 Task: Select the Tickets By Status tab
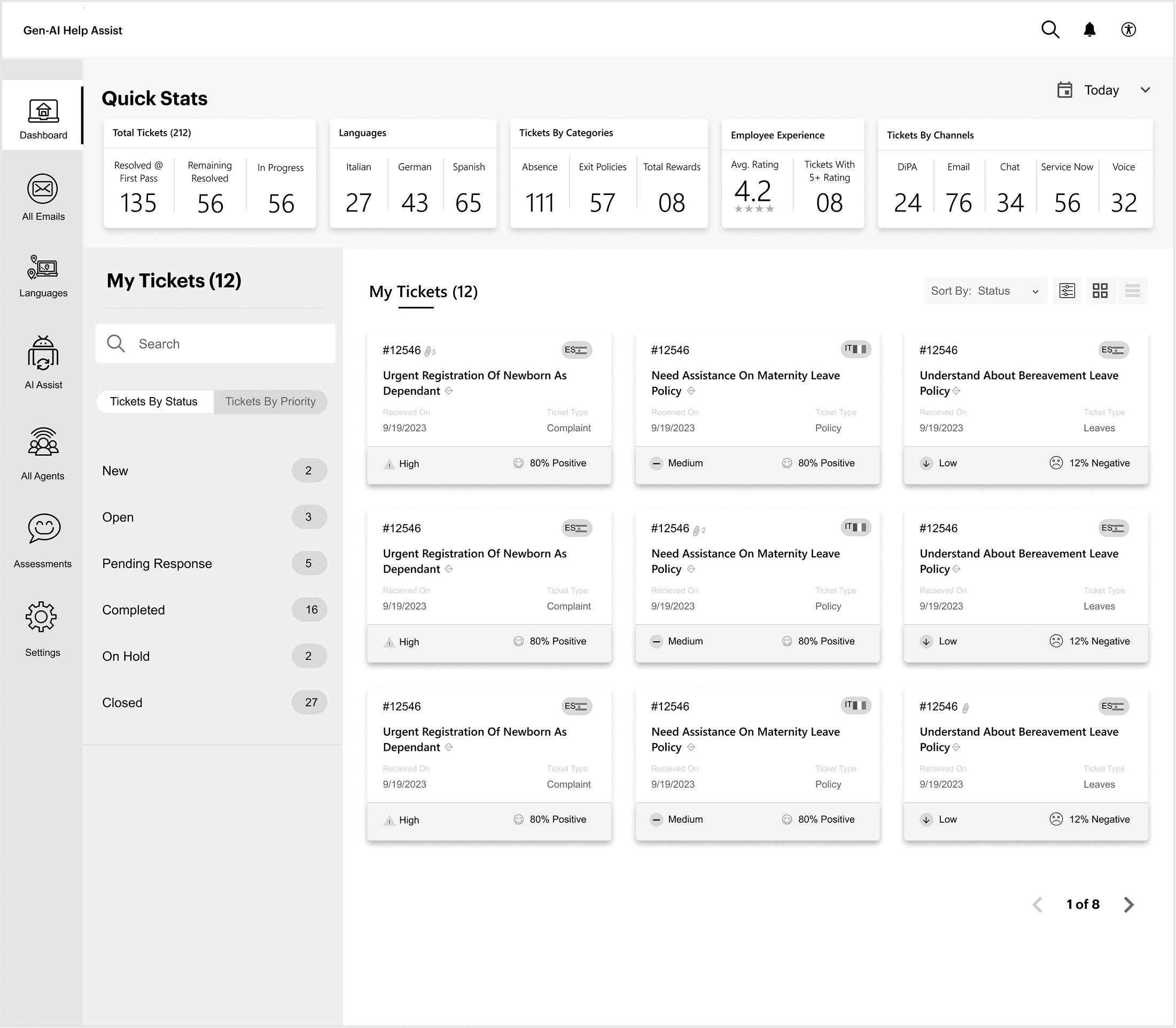click(x=154, y=402)
